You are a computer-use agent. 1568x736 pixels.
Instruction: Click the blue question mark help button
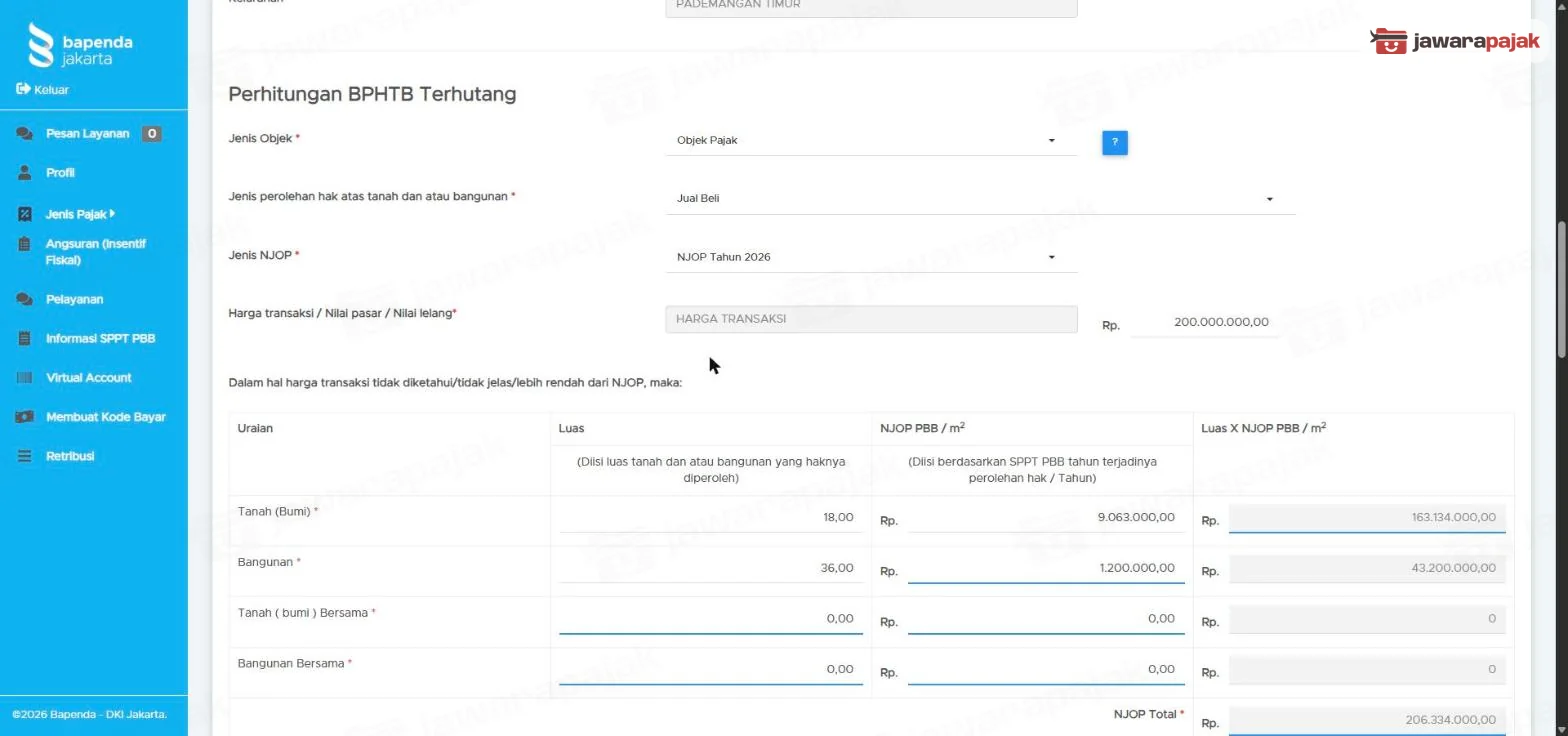point(1115,143)
